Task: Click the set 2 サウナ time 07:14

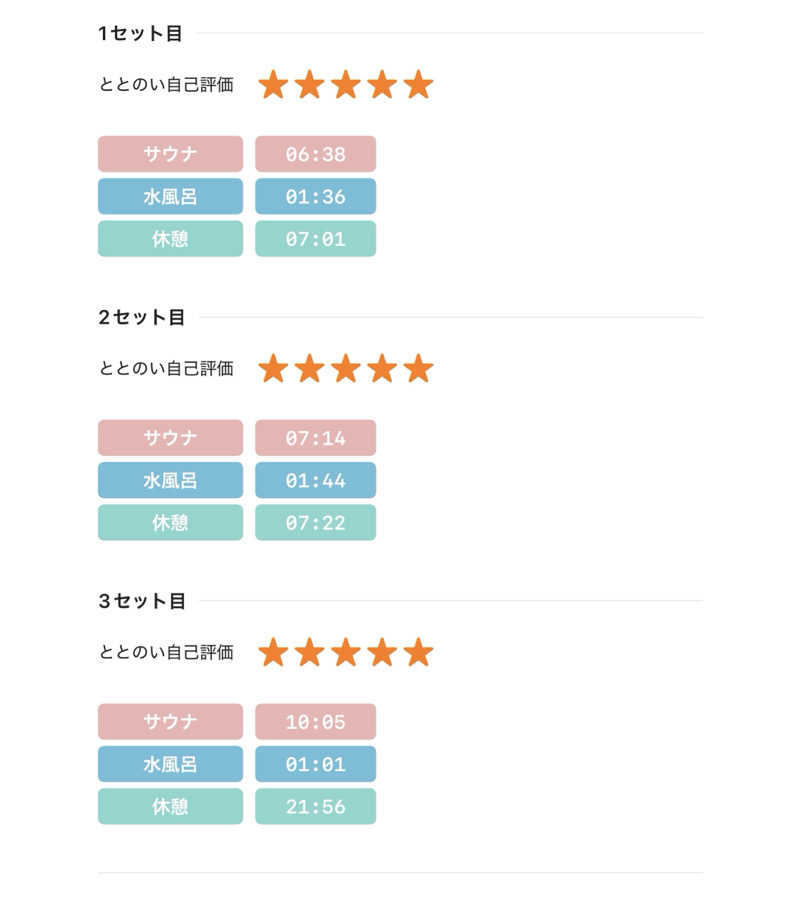Action: click(x=315, y=438)
